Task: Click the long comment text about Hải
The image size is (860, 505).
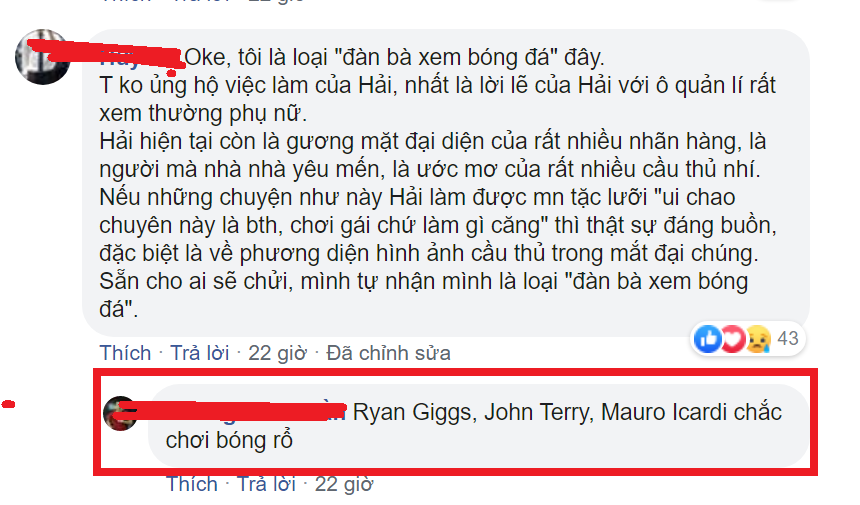Action: point(437,184)
